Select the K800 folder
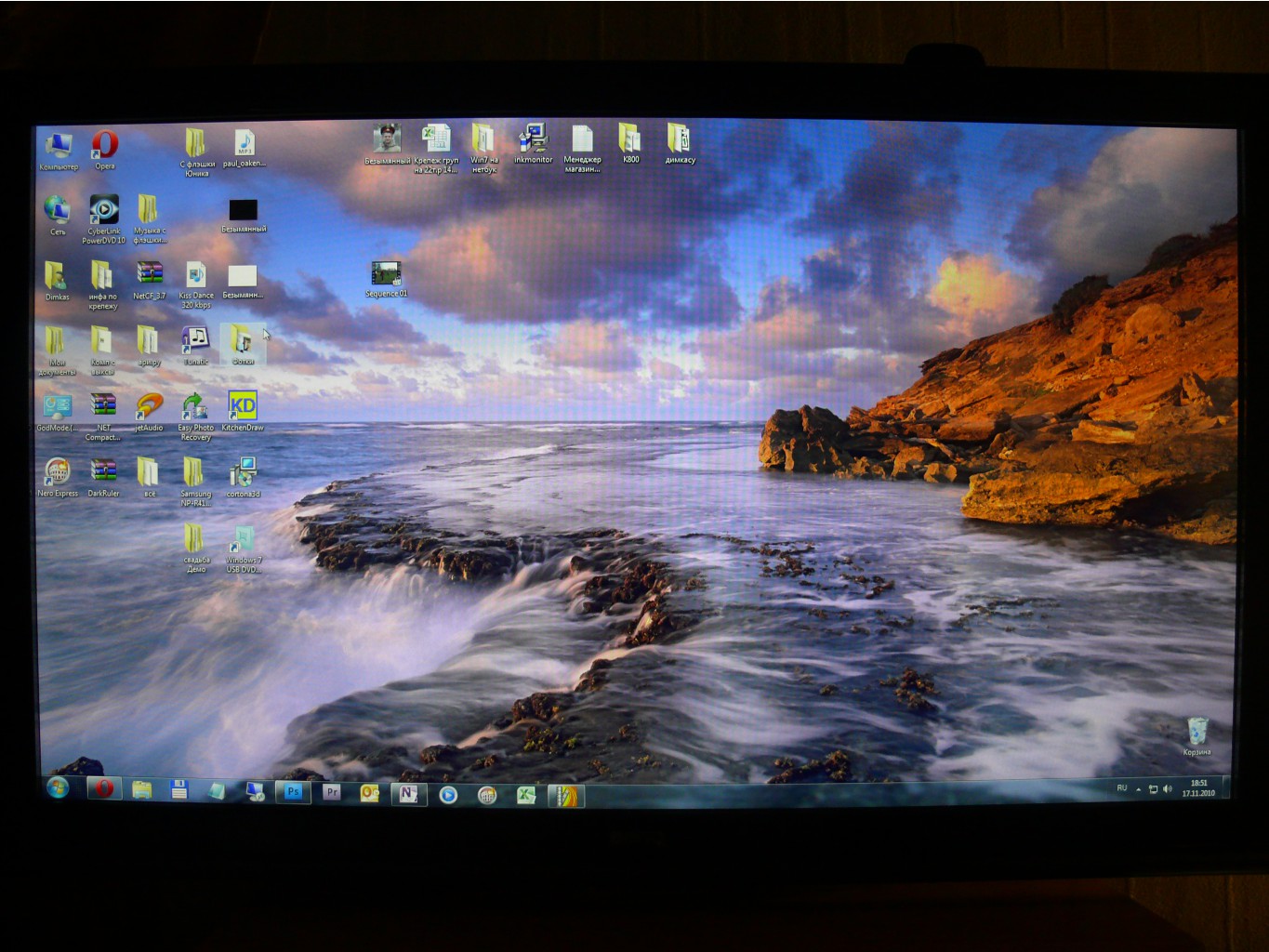 (630, 143)
